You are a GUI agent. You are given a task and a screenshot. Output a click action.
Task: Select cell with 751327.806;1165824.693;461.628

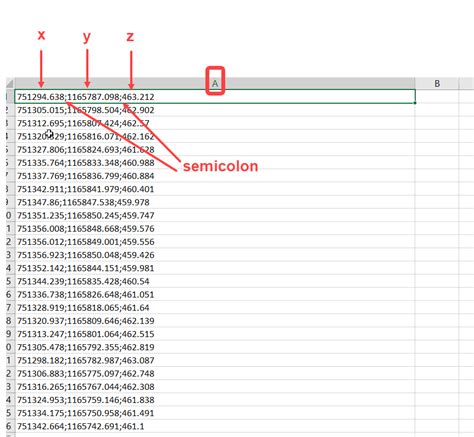tap(215, 149)
